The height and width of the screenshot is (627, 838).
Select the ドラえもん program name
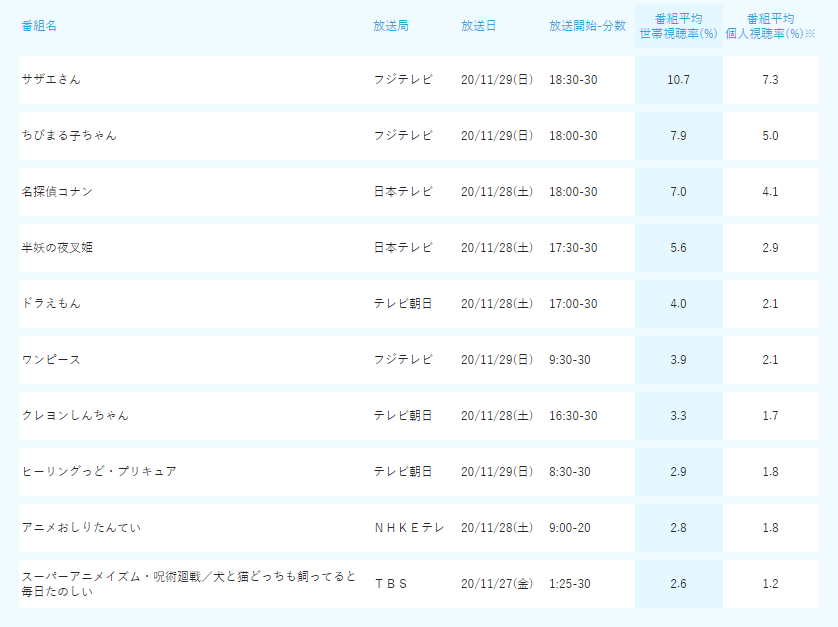coord(51,304)
